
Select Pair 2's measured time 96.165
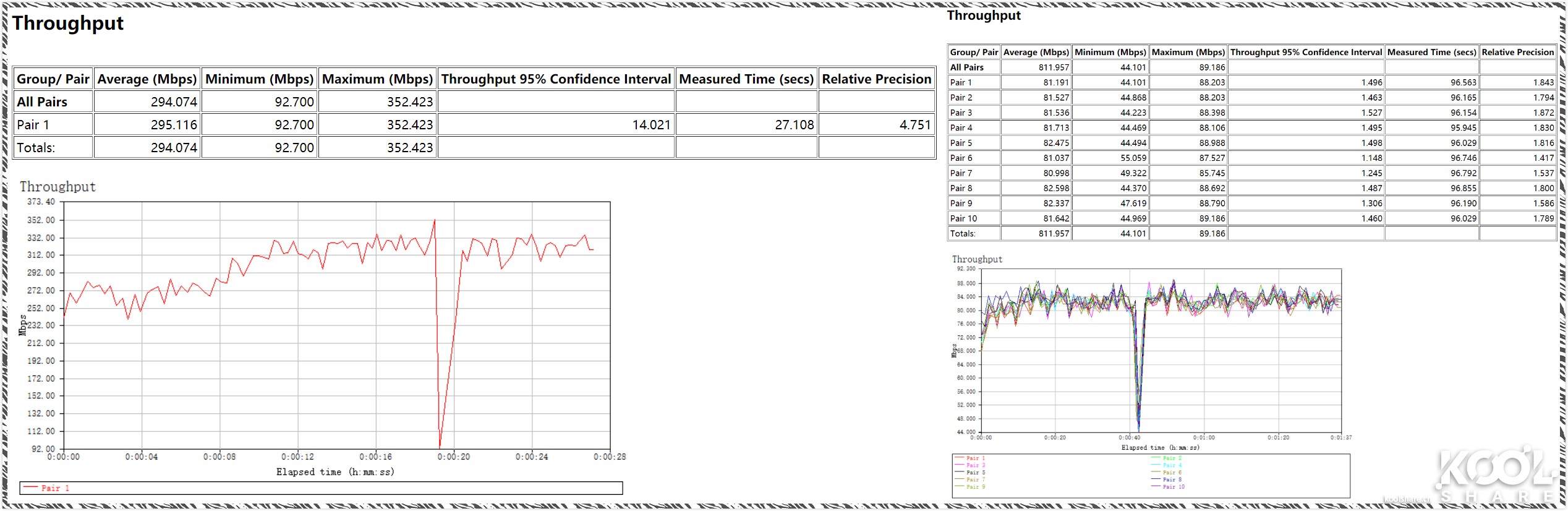coord(1464,98)
